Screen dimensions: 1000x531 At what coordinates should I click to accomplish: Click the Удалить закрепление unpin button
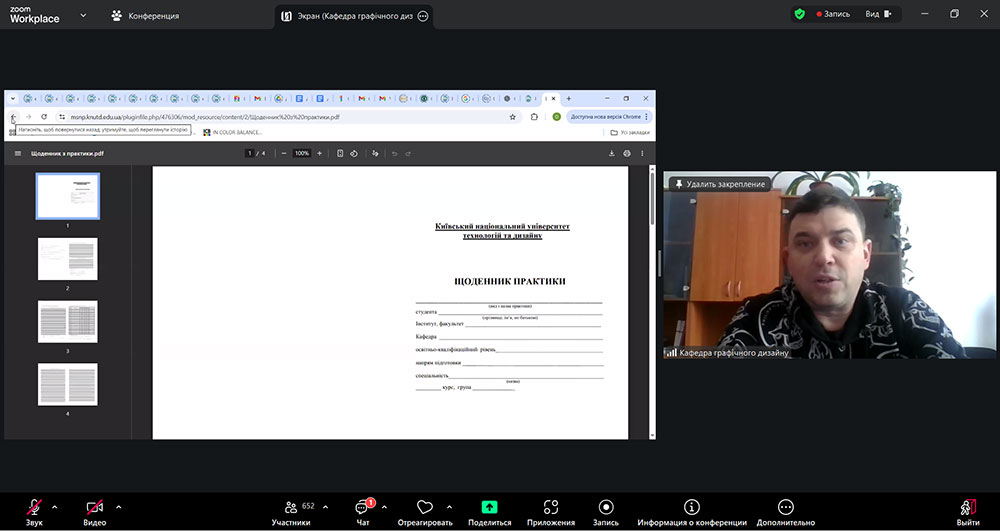point(719,184)
